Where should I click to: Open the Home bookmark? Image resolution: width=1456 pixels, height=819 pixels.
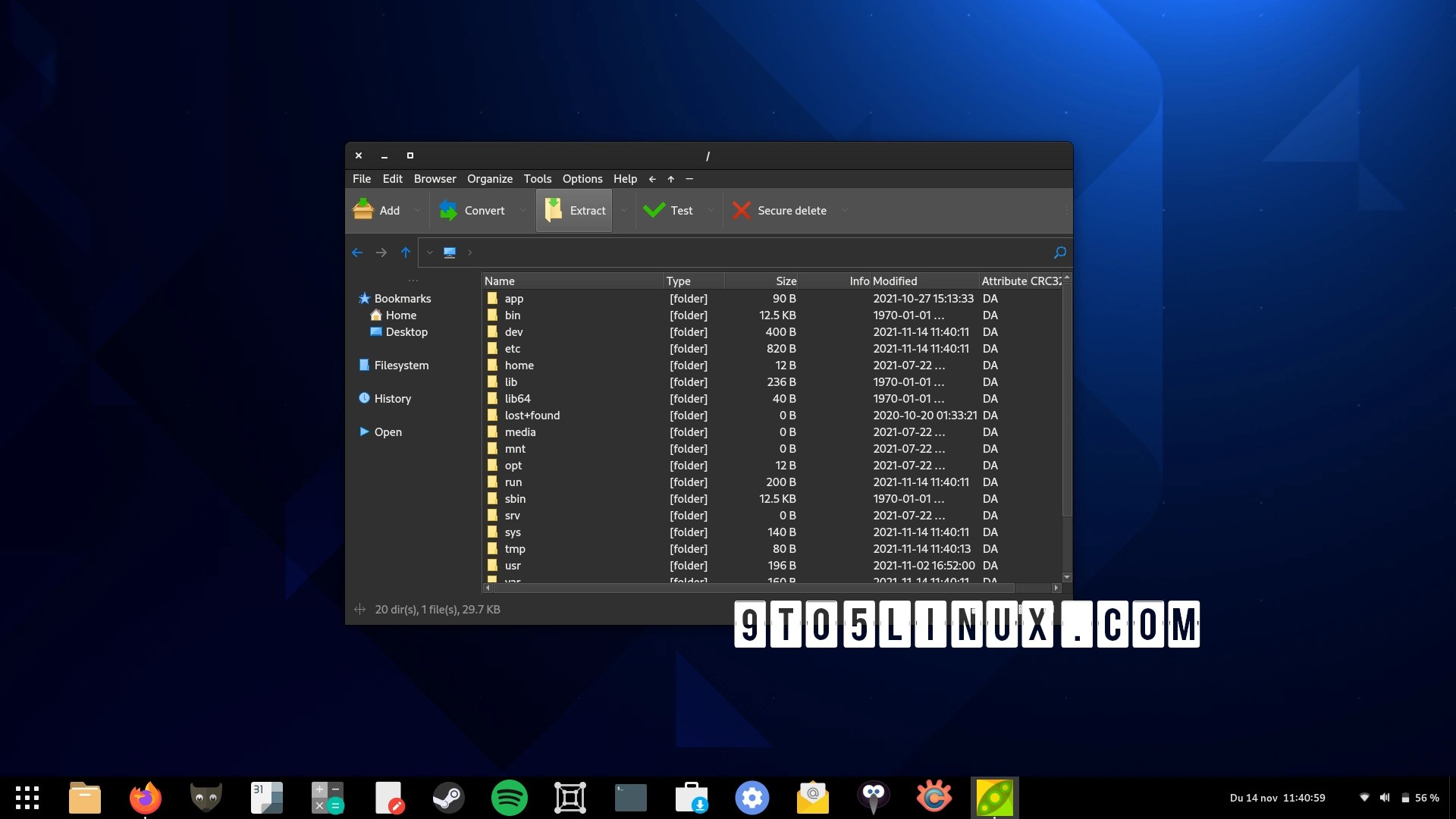(x=400, y=315)
